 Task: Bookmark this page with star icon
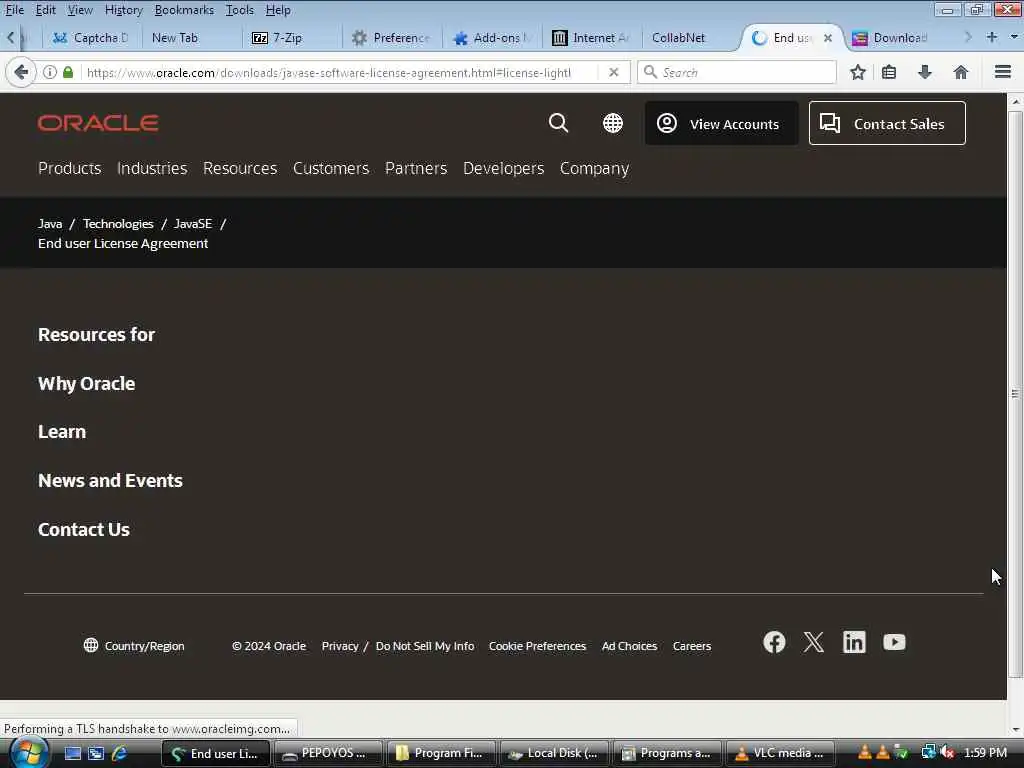857,72
